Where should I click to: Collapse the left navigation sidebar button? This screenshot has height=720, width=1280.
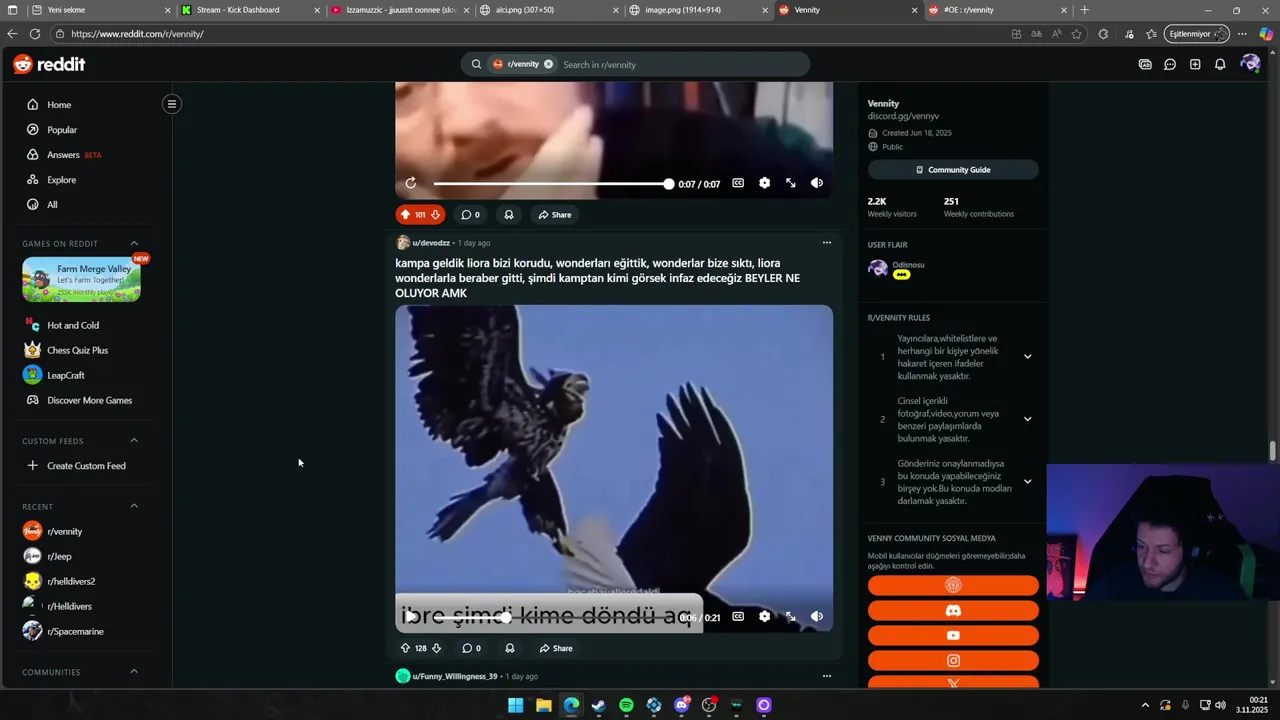coord(172,104)
